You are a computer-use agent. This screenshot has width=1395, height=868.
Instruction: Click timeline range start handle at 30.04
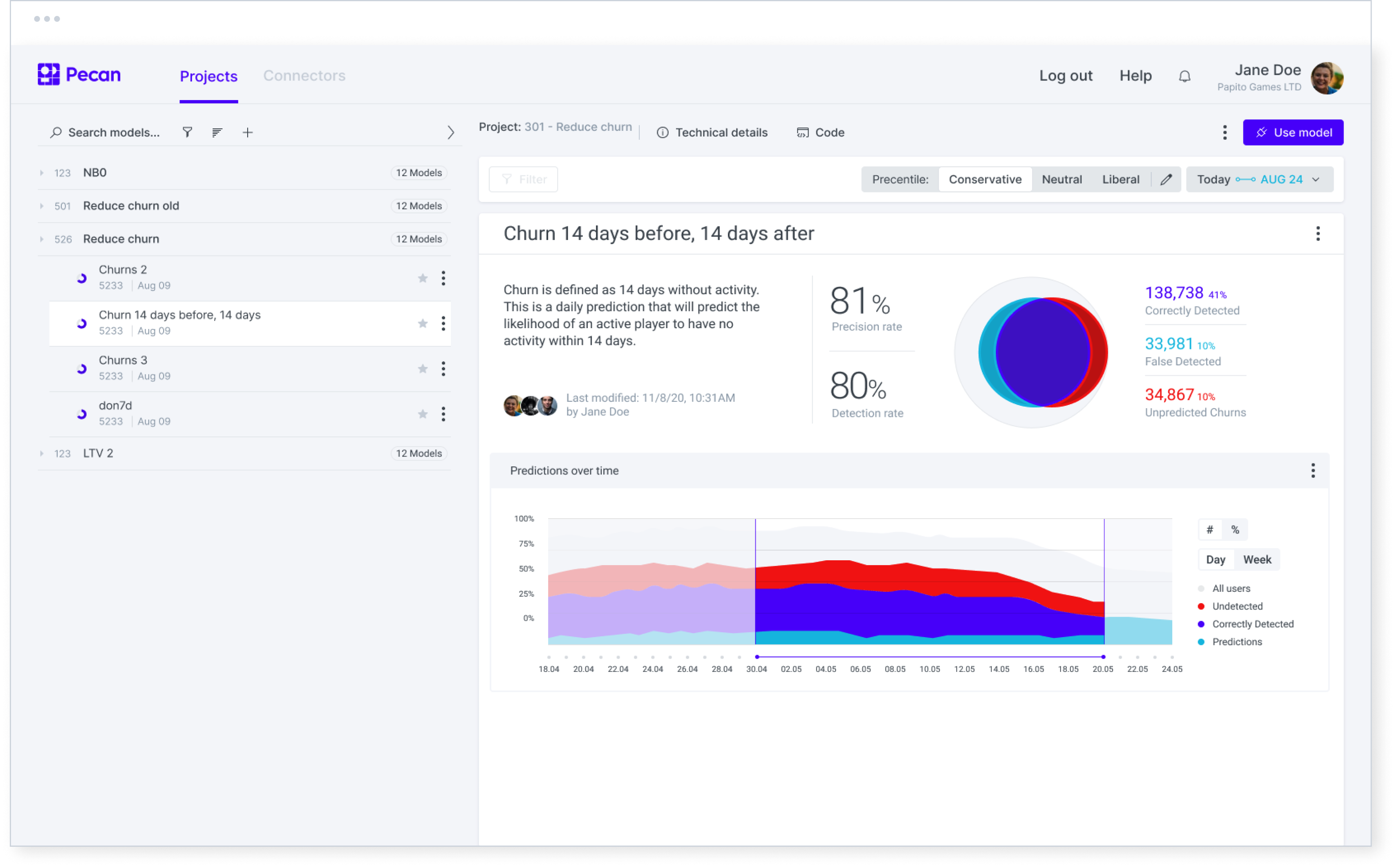757,657
